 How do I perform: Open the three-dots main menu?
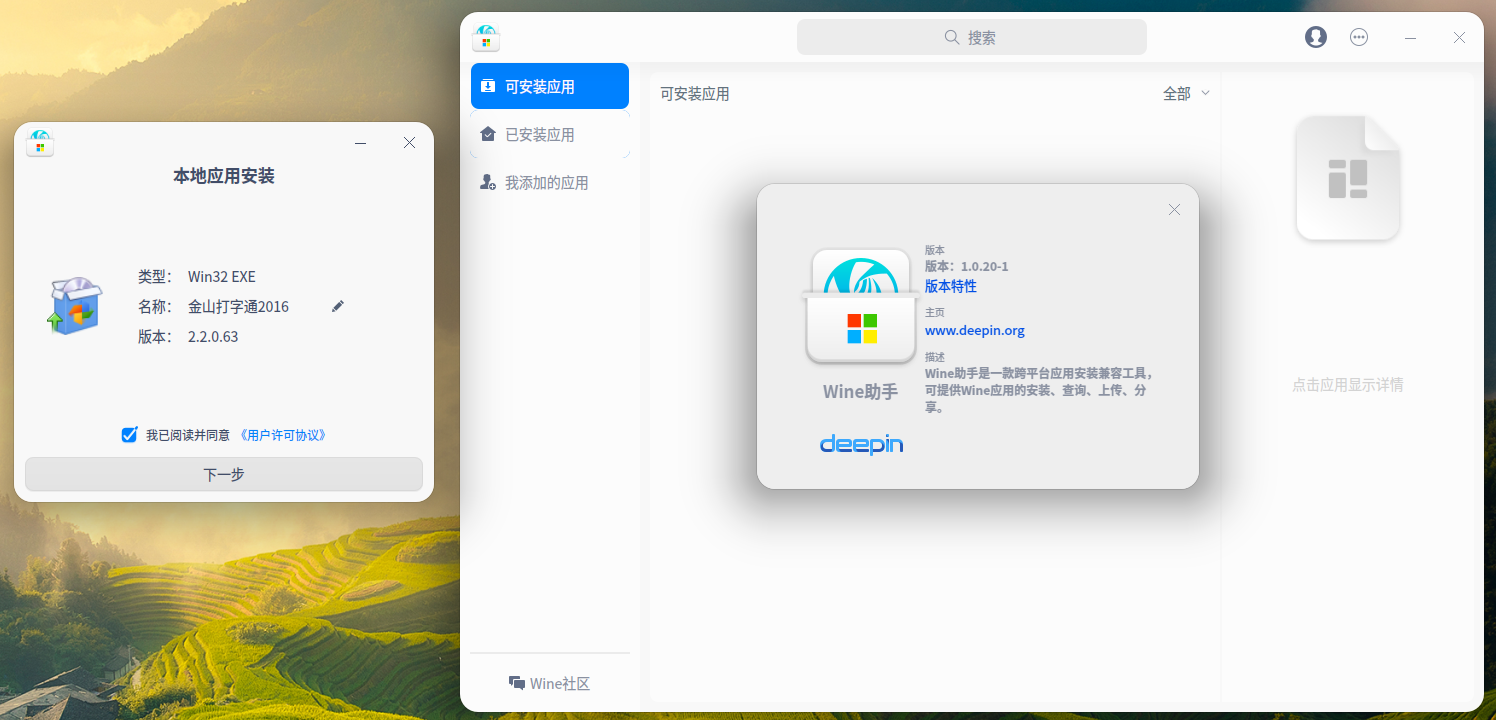click(1359, 37)
